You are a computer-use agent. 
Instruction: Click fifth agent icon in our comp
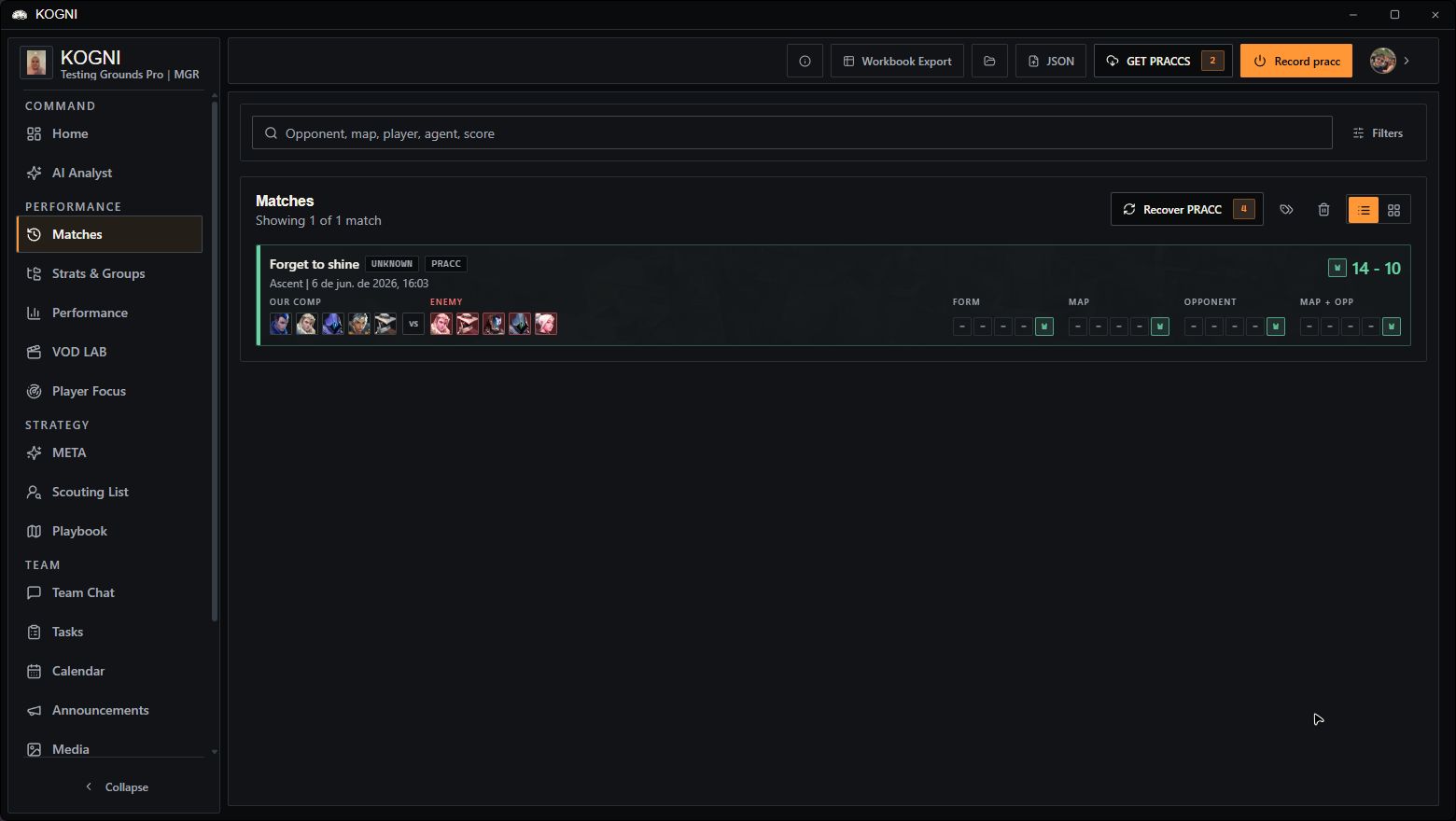tap(385, 324)
